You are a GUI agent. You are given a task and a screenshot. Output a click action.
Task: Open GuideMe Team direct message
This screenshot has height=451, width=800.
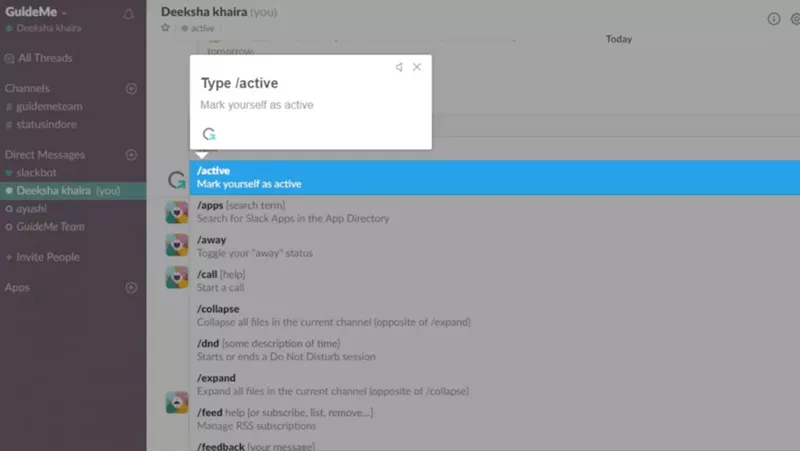pyautogui.click(x=50, y=227)
